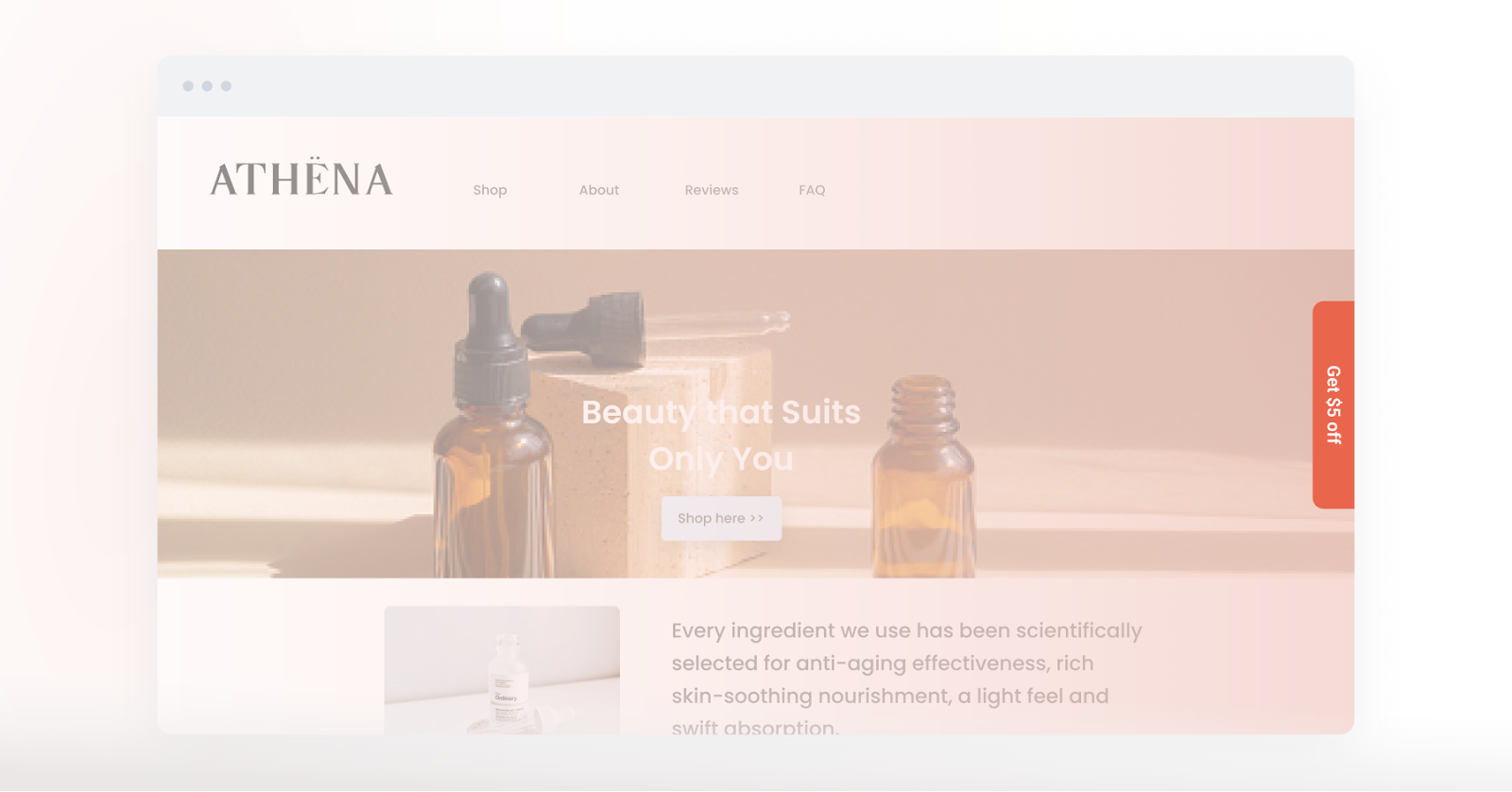Image resolution: width=1512 pixels, height=792 pixels.
Task: Click the third window control dot
Action: pyautogui.click(x=226, y=86)
